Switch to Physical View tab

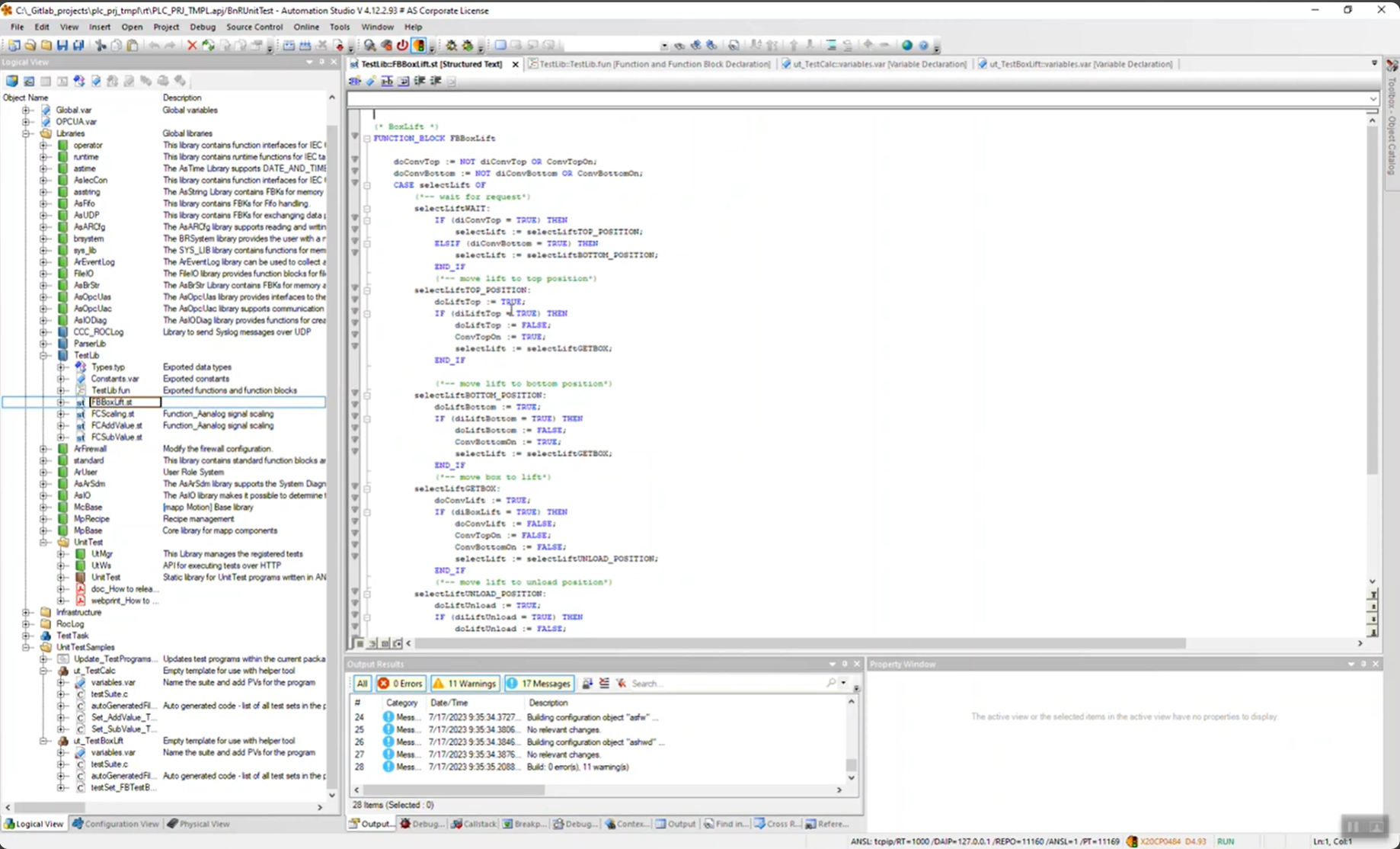coord(198,824)
